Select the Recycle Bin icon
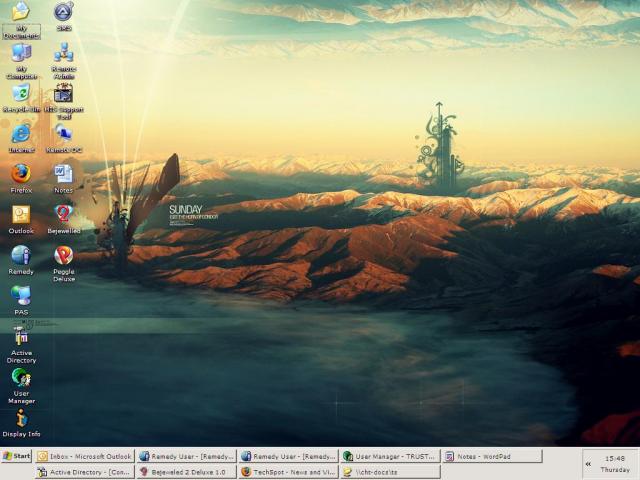Viewport: 640px width, 480px height. [21, 98]
